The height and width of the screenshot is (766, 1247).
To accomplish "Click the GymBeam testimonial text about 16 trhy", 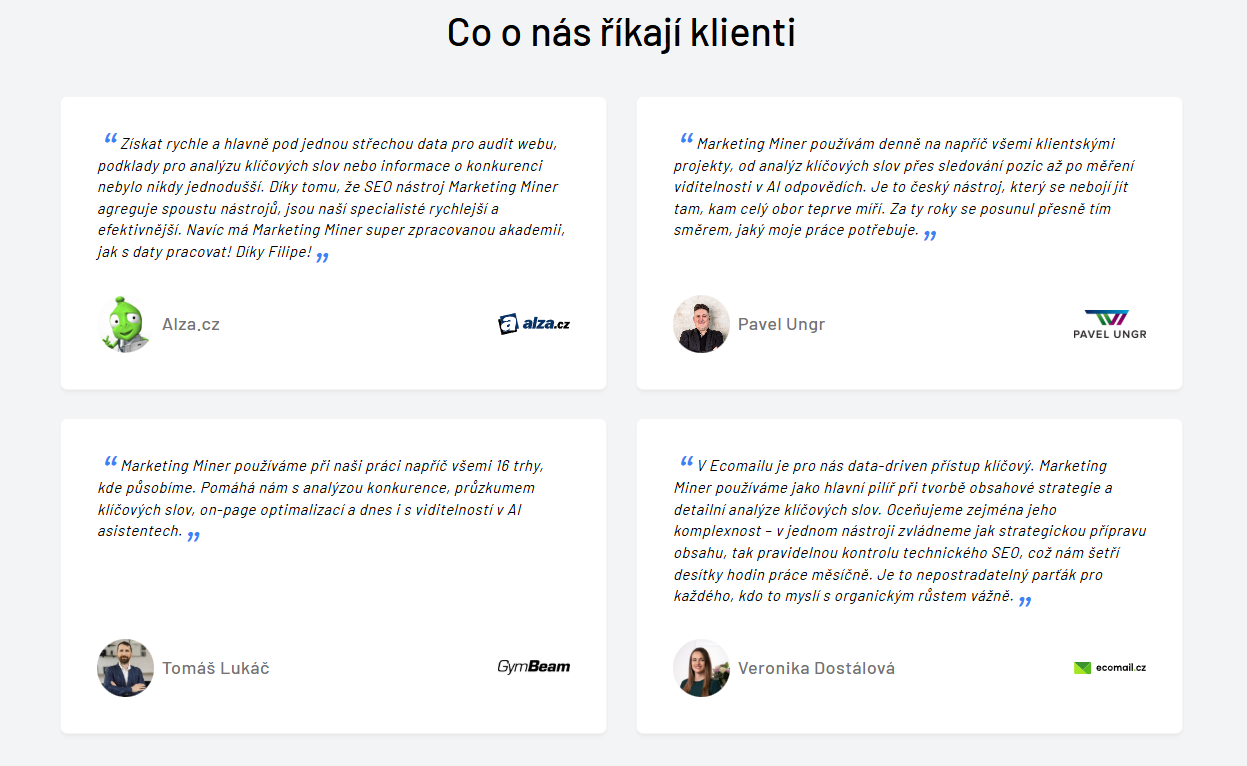I will pyautogui.click(x=320, y=499).
